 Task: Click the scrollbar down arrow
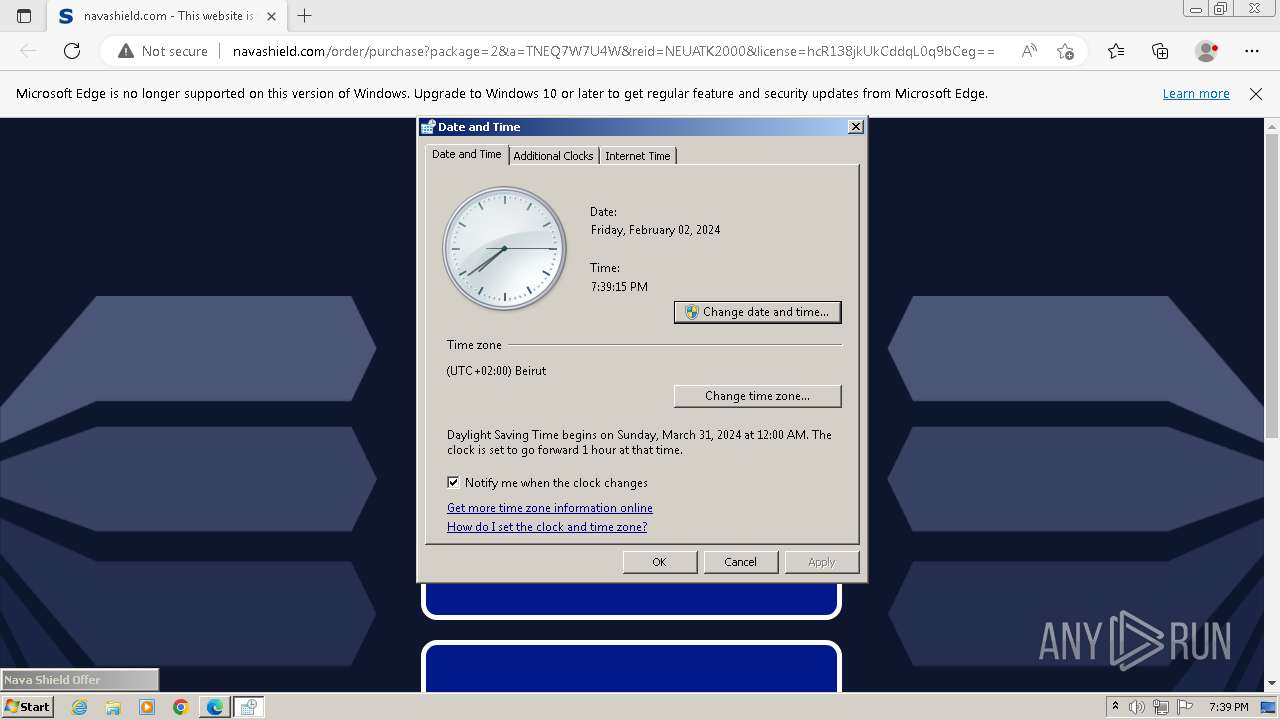pyautogui.click(x=1272, y=683)
